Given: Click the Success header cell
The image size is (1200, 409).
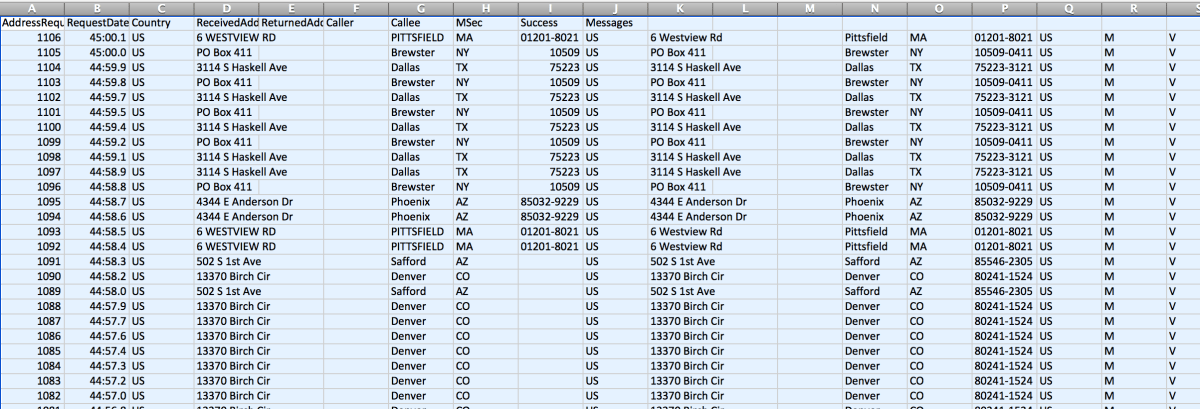Looking at the screenshot, I should pyautogui.click(x=549, y=22).
